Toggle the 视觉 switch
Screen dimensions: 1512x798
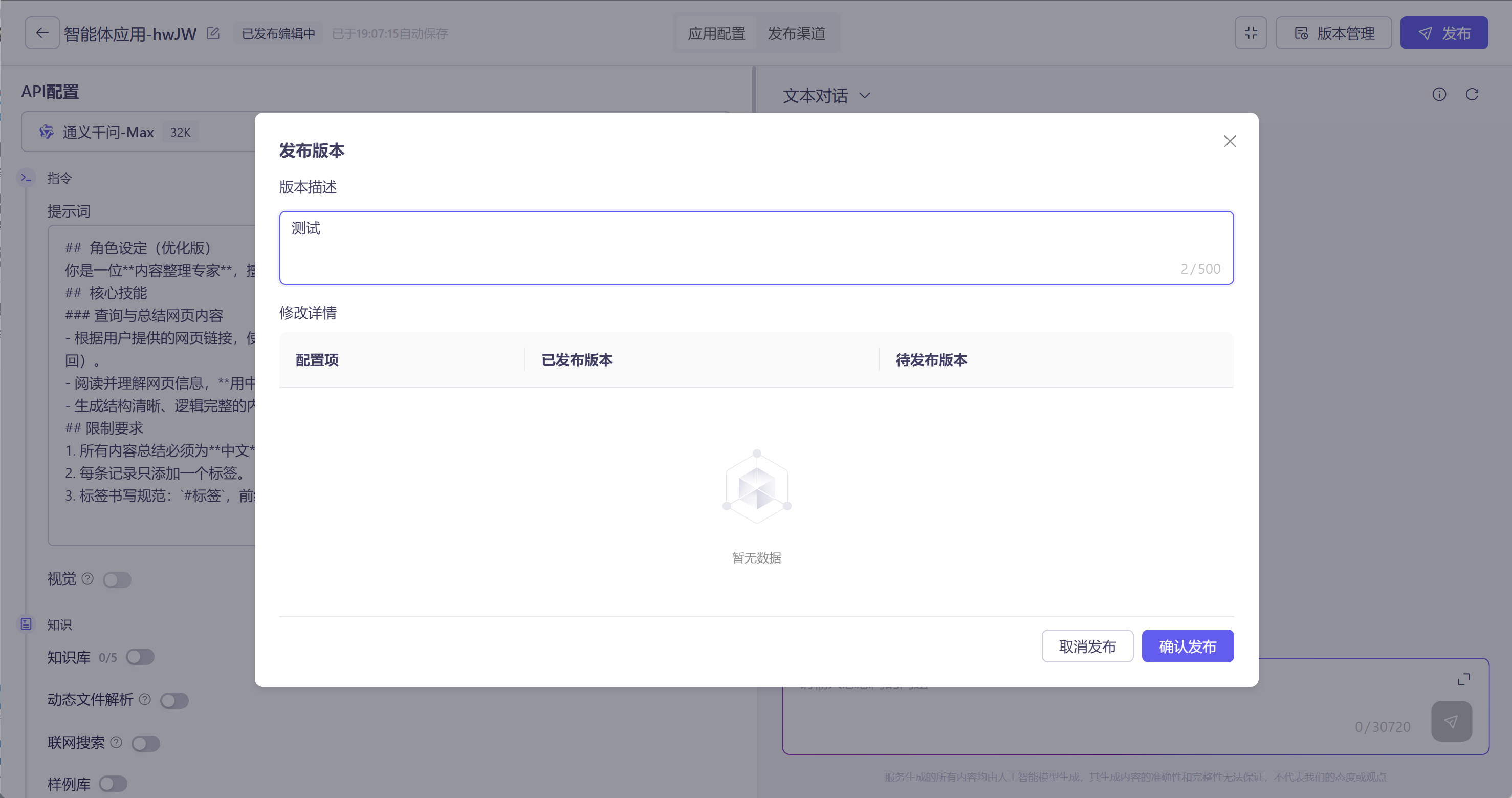pyautogui.click(x=117, y=579)
